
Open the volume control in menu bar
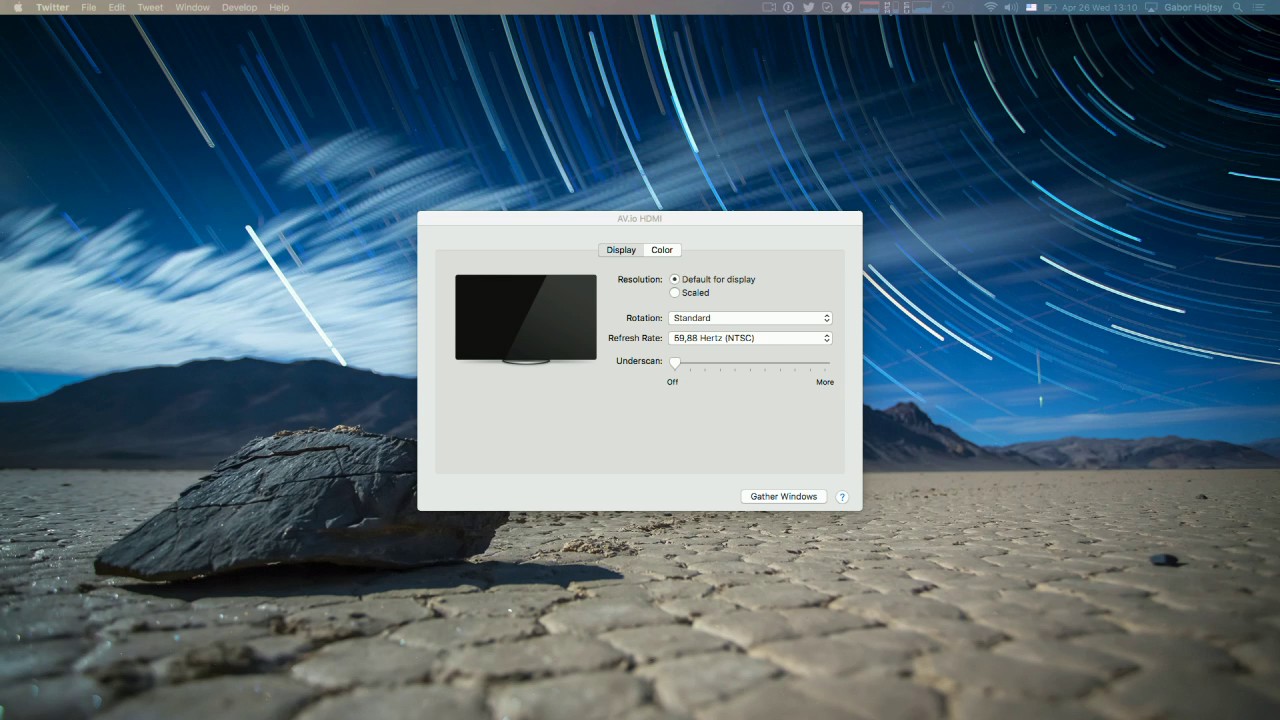coord(1011,7)
